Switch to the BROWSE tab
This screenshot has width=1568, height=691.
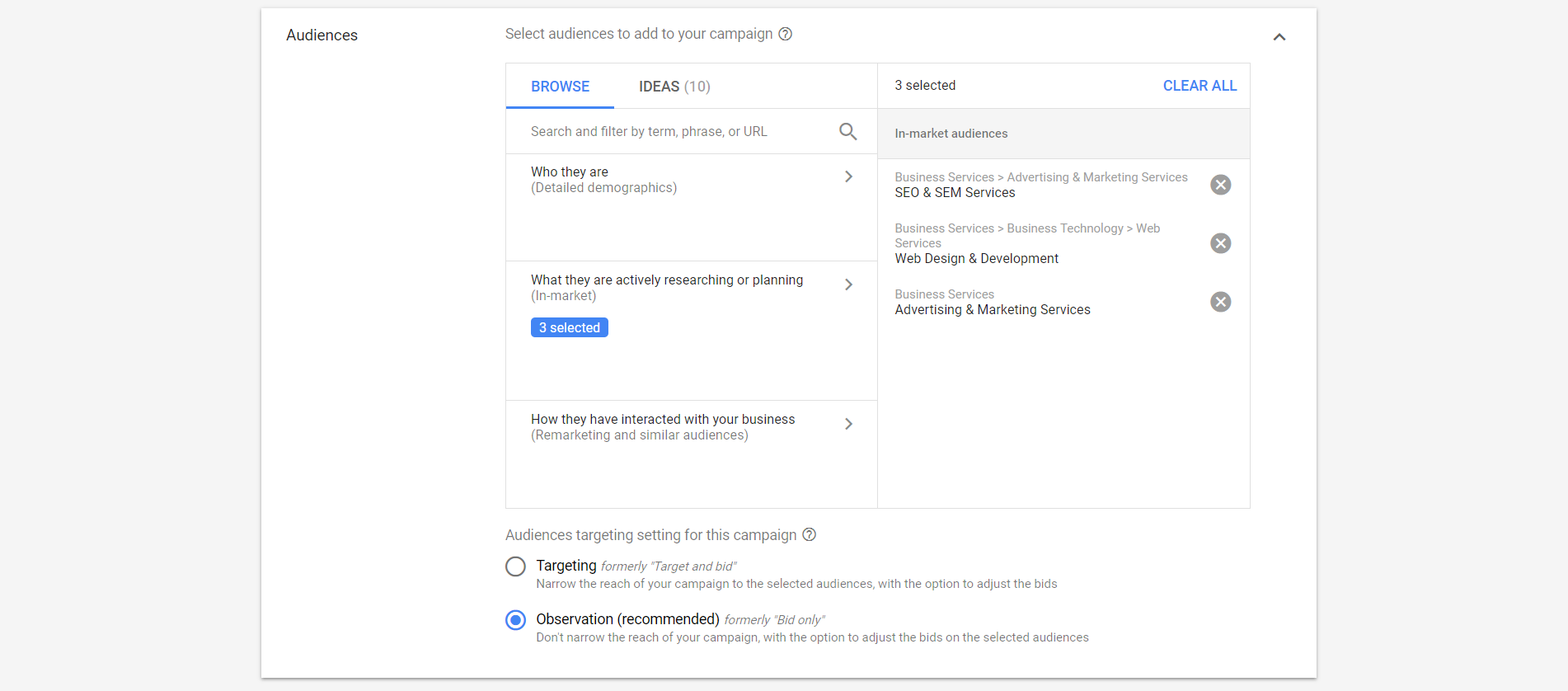click(560, 87)
